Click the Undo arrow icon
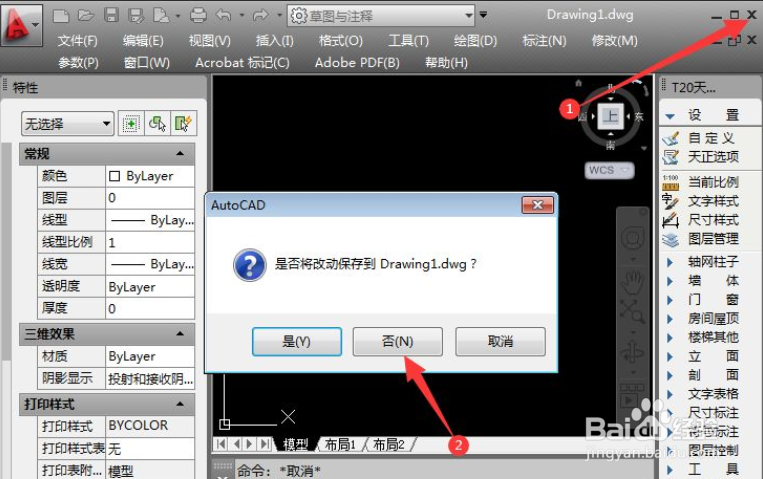Viewport: 763px width, 479px height. (223, 16)
